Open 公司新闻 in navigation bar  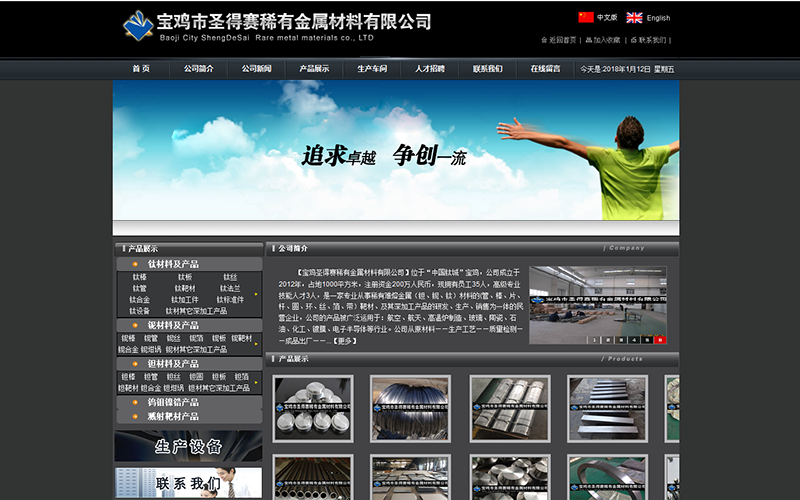pos(256,69)
